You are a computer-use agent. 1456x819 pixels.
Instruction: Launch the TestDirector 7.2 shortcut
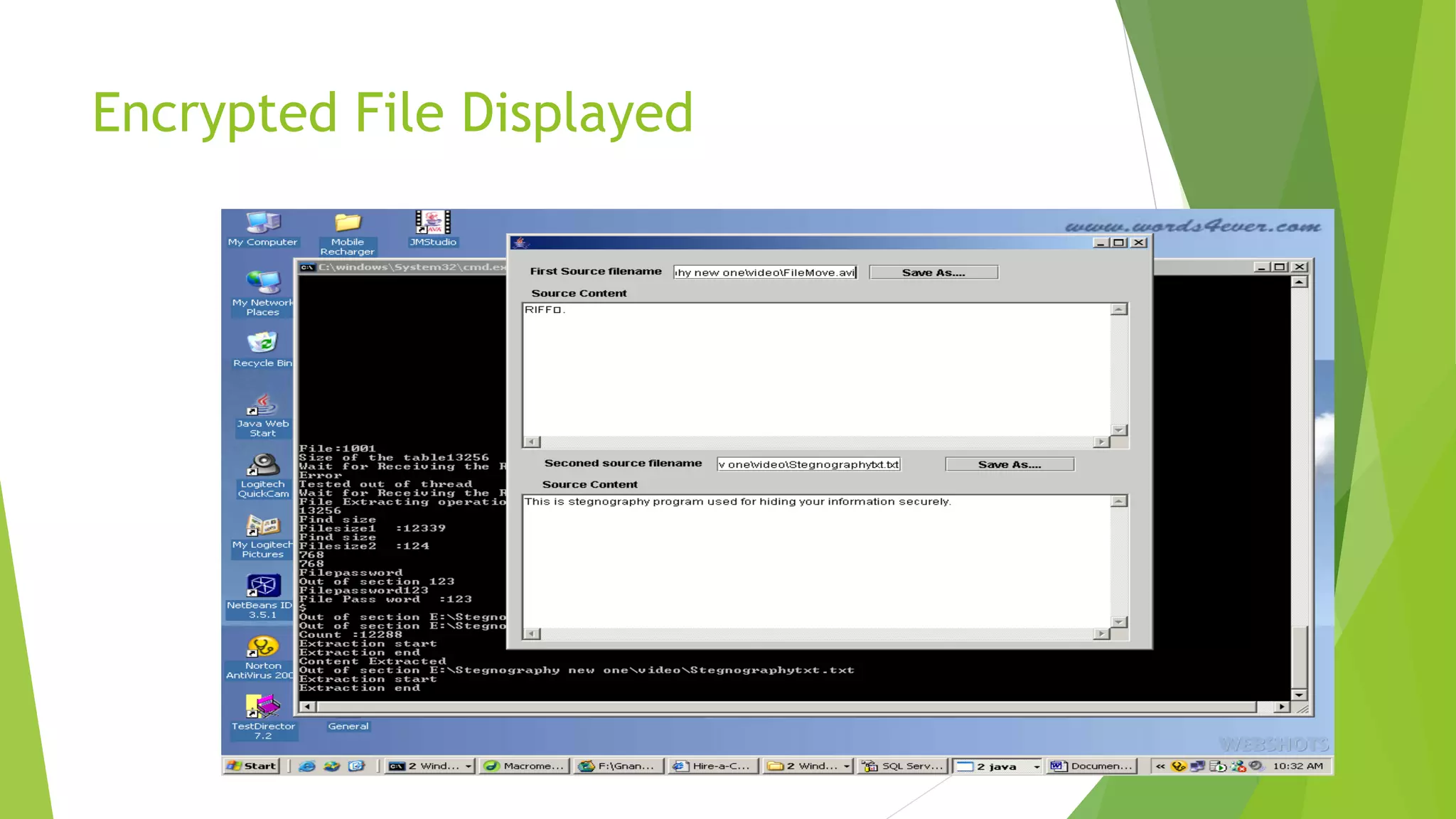(x=263, y=717)
